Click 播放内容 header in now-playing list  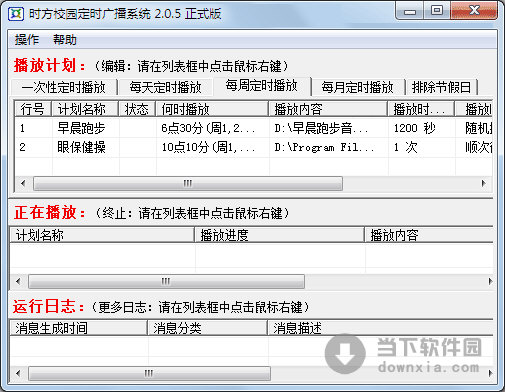tap(429, 235)
